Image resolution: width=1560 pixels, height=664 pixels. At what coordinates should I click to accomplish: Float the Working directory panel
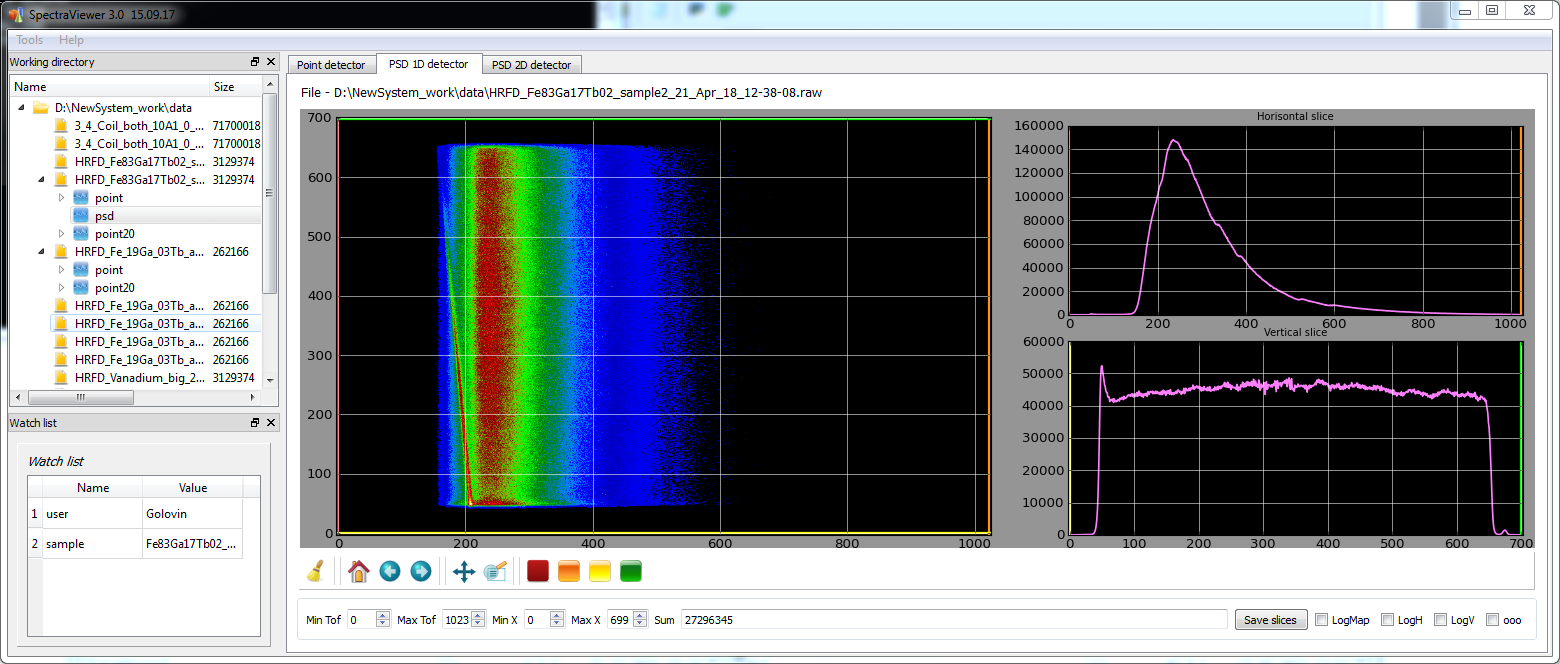click(255, 62)
